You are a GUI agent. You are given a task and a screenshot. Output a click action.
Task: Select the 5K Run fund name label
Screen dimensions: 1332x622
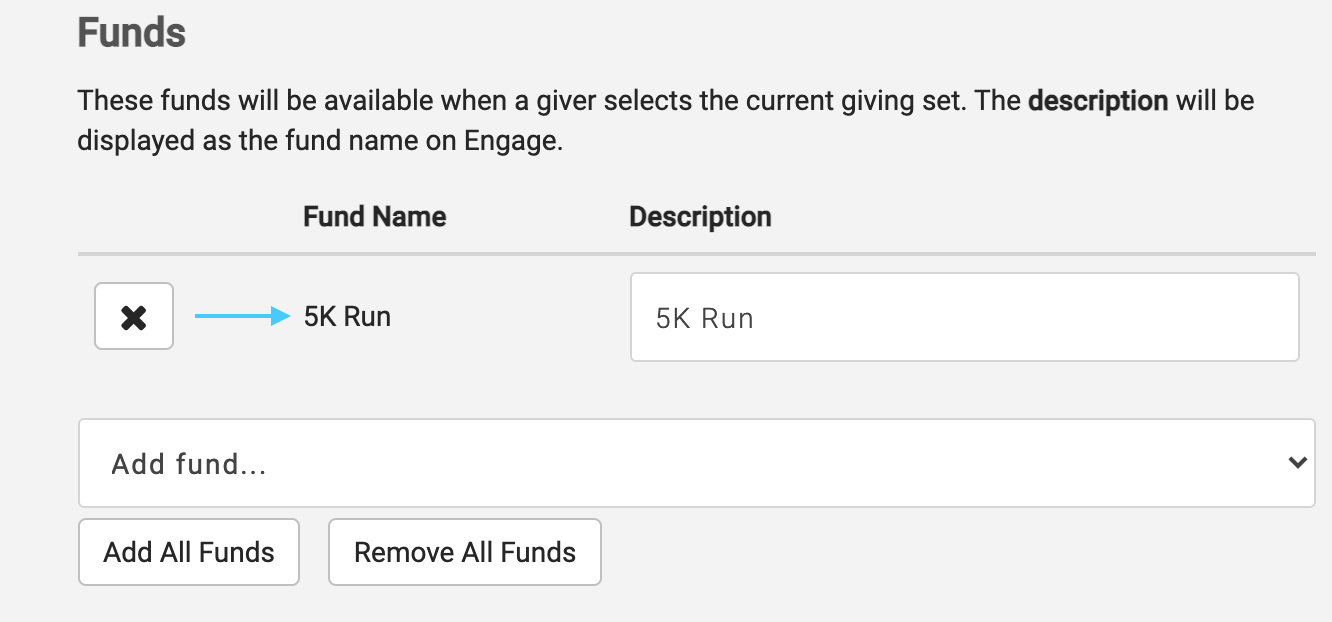(x=347, y=317)
